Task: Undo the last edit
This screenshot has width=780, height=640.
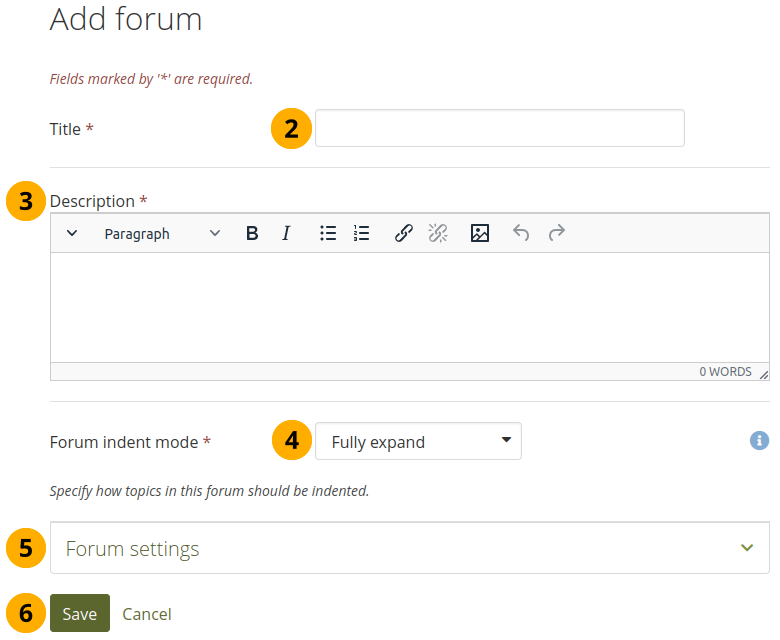Action: point(521,233)
